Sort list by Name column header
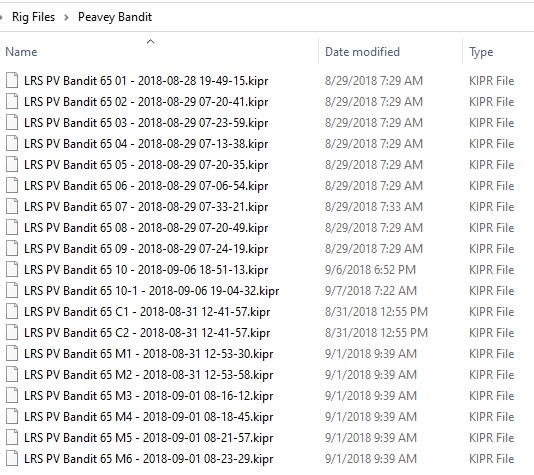This screenshot has width=534, height=475. coord(21,52)
